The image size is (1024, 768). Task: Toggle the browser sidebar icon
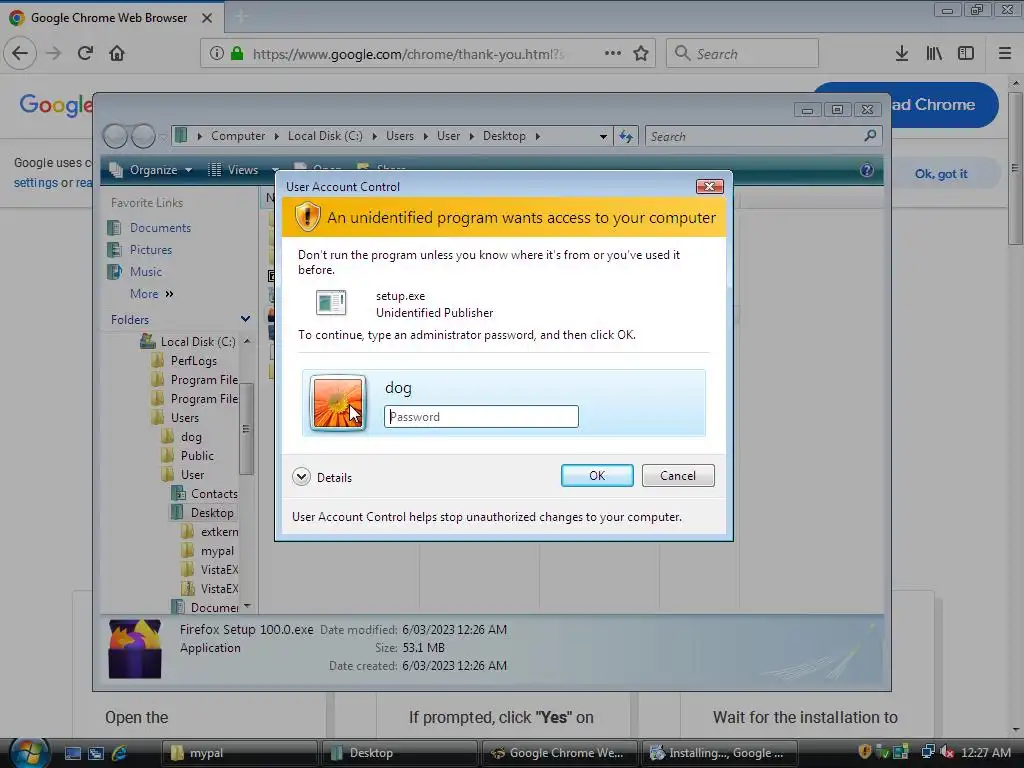pyautogui.click(x=966, y=53)
